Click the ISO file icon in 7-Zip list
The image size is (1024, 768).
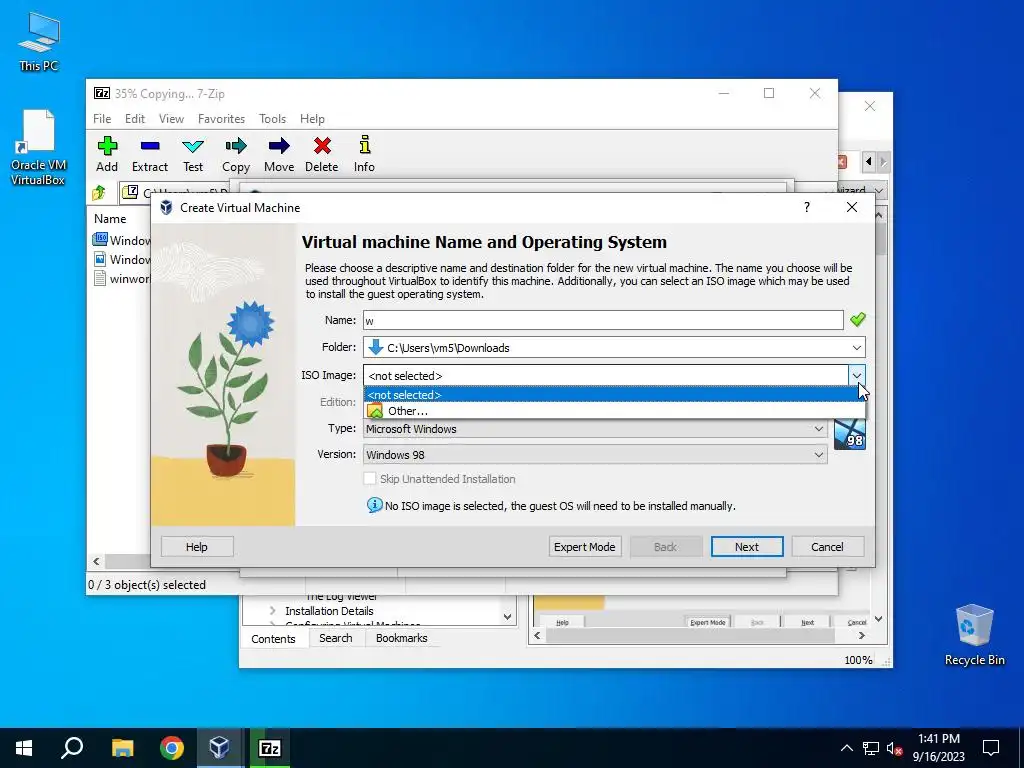(x=100, y=240)
